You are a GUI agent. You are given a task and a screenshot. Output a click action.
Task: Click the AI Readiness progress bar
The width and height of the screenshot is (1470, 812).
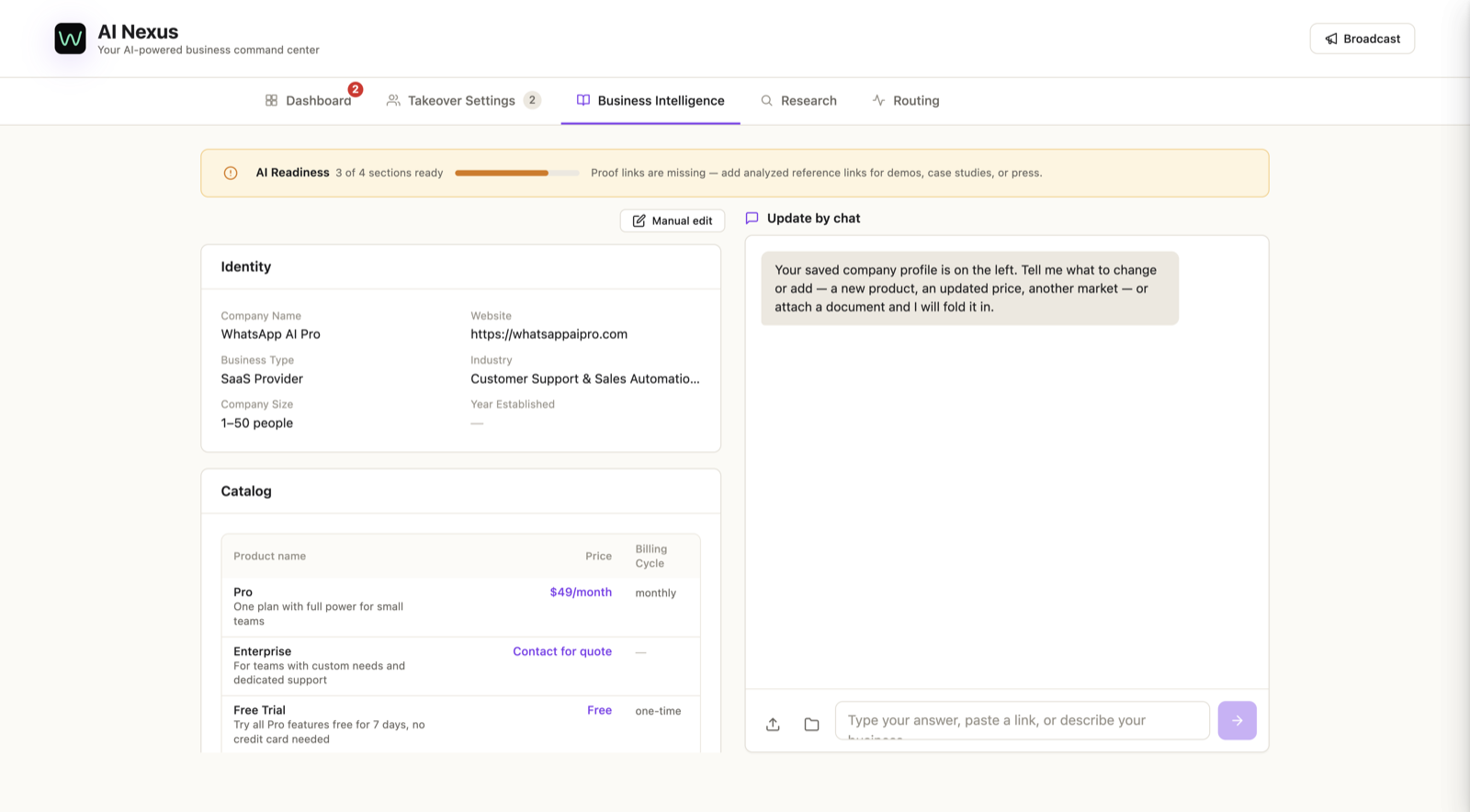[517, 173]
